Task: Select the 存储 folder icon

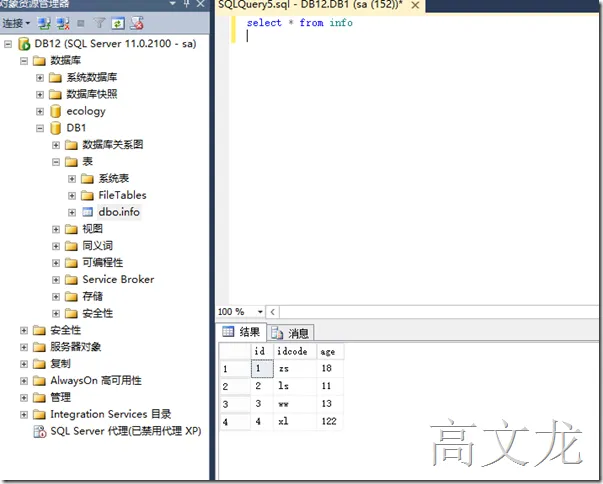Action: (x=71, y=297)
